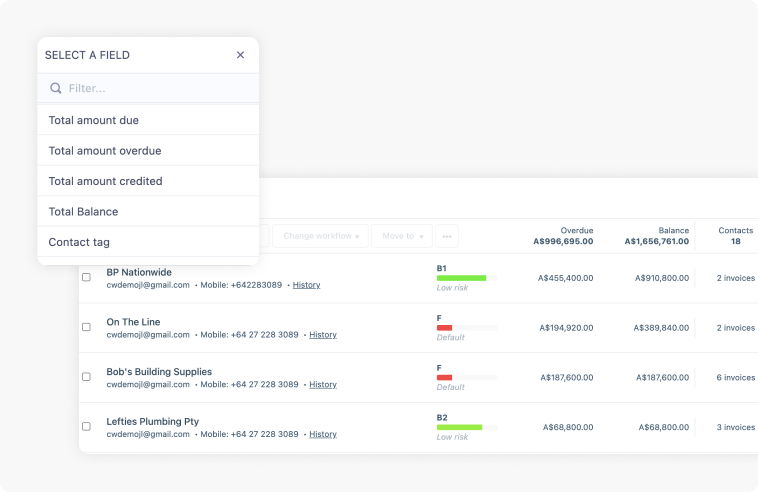758x492 pixels.
Task: Open the three-dots more actions menu
Action: 447,236
